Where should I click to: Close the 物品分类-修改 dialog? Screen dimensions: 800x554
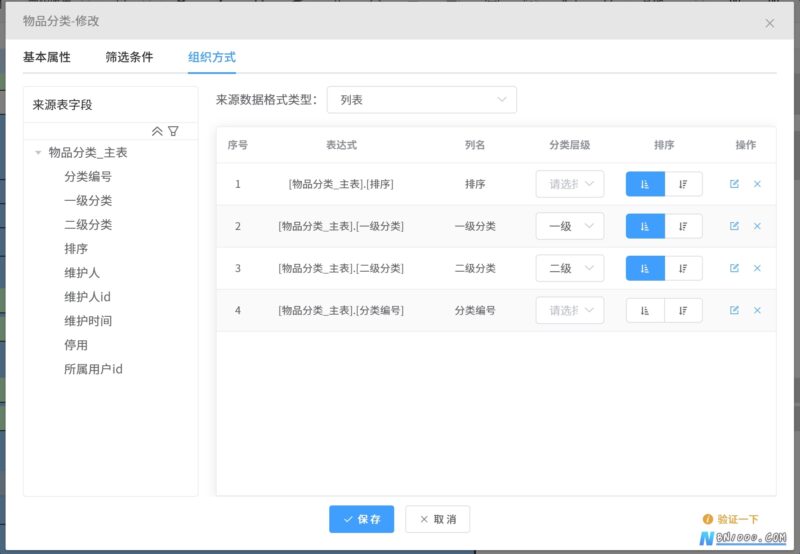769,23
